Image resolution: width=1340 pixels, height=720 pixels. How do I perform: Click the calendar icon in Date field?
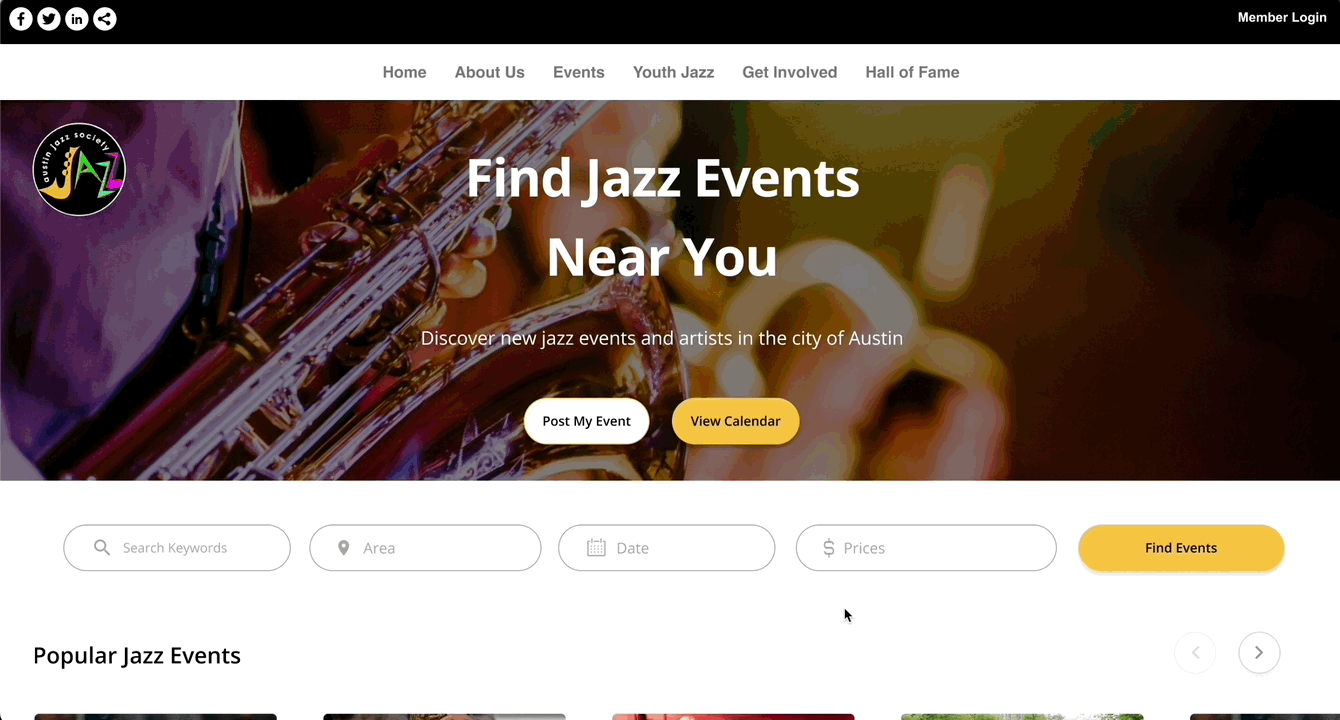[596, 548]
